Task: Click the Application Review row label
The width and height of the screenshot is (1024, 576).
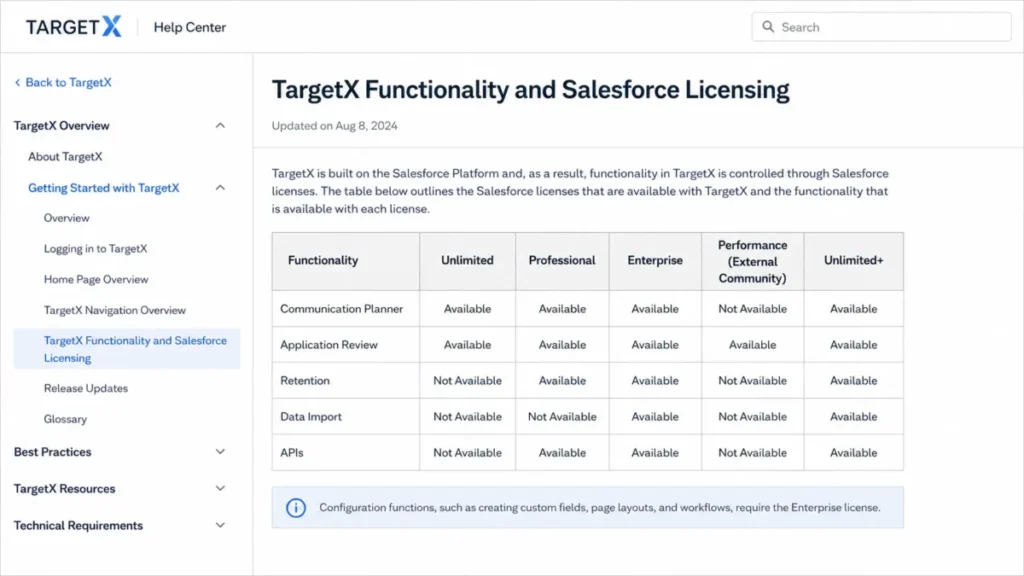Action: click(329, 345)
